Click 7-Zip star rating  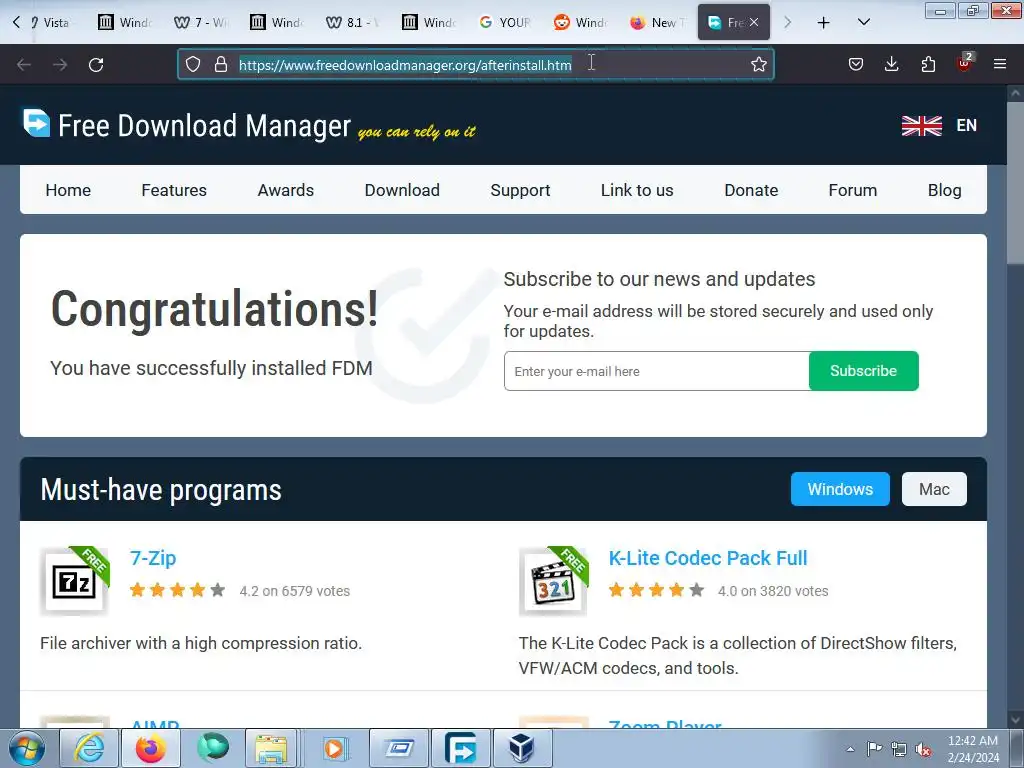(x=178, y=590)
